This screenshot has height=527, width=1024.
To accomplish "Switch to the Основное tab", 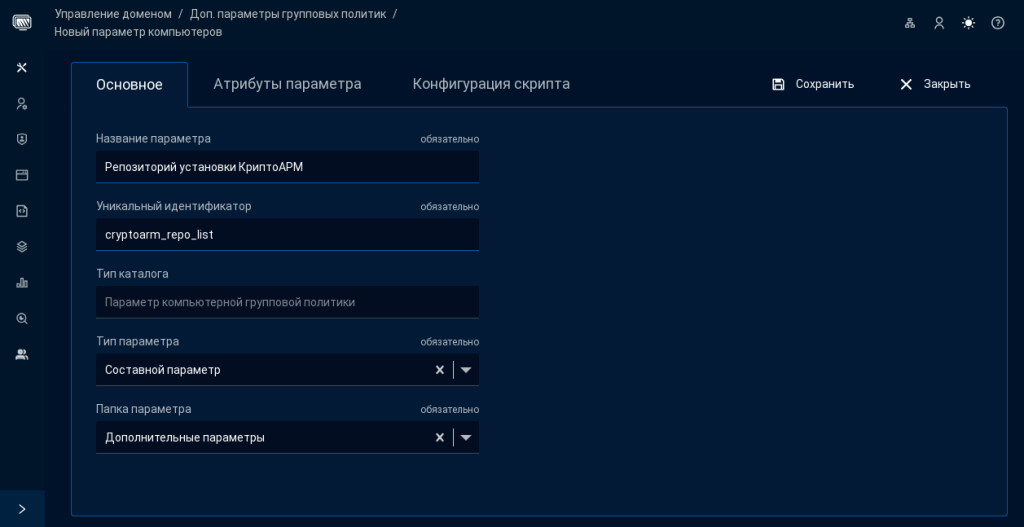I will (x=129, y=85).
